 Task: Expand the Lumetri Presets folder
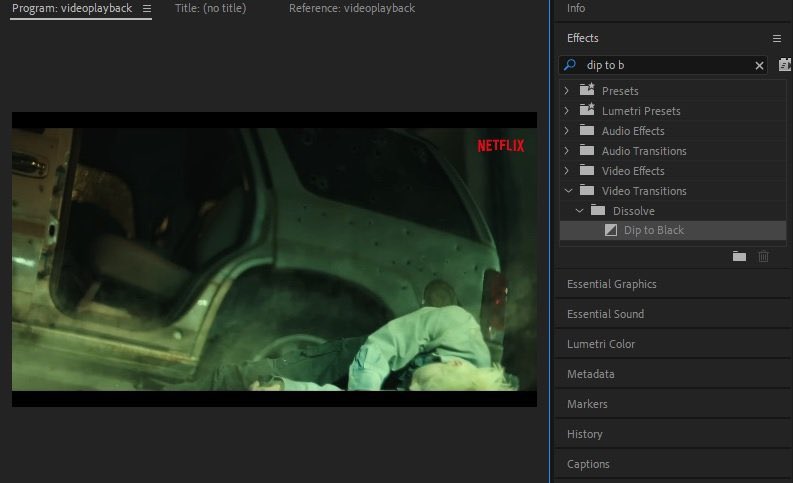(567, 110)
